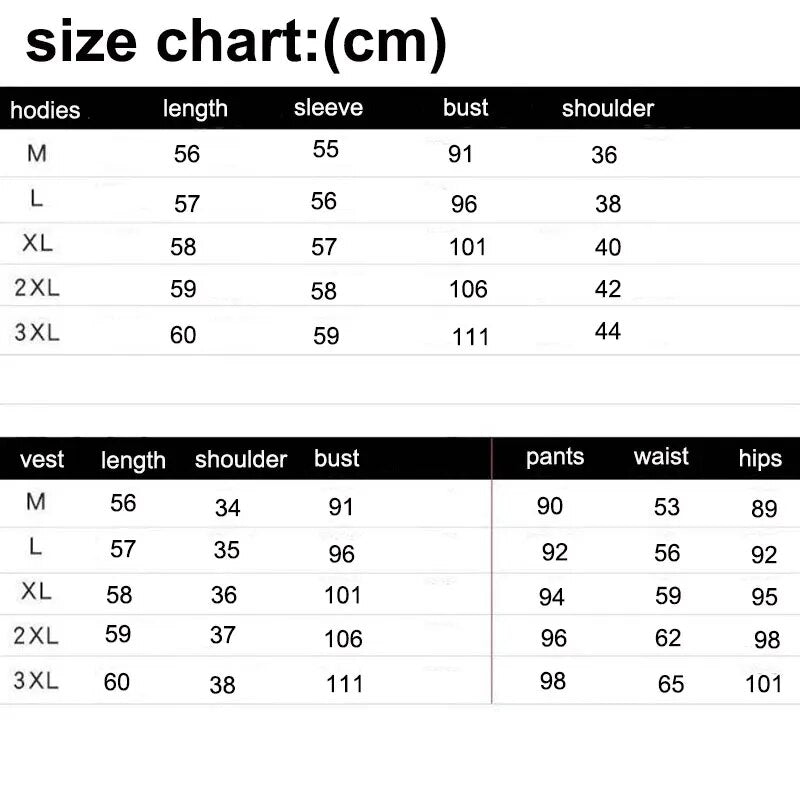Click the waist value 53
Screen dimensions: 800x800
667,507
